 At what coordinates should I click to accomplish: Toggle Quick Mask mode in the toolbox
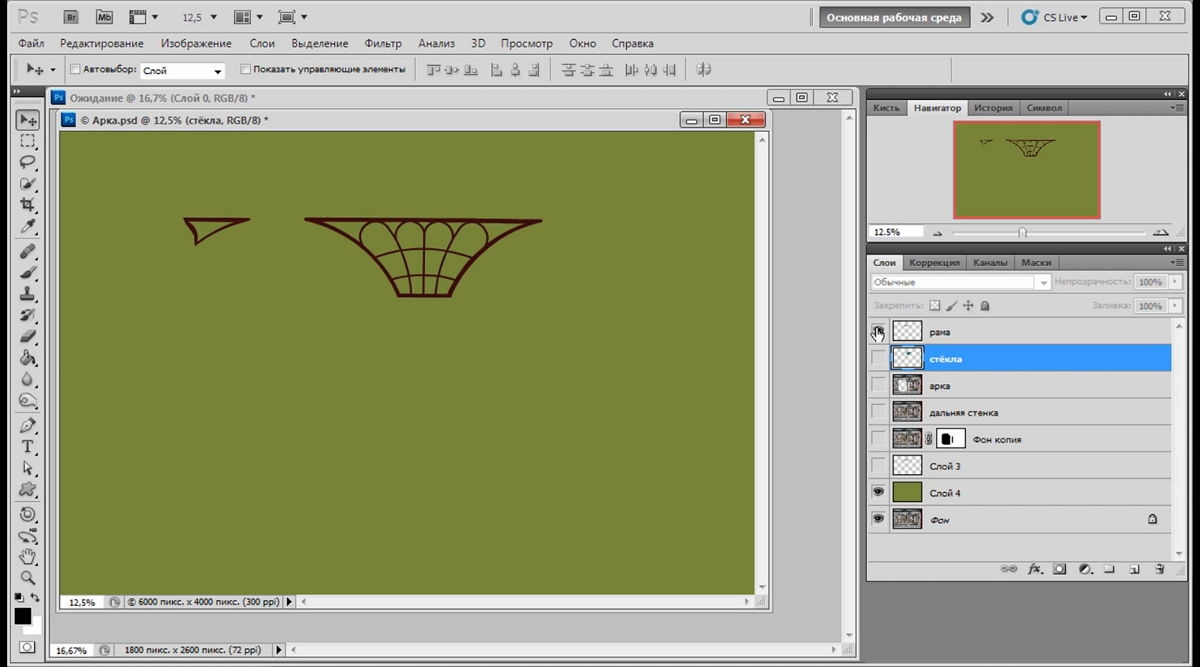point(27,648)
